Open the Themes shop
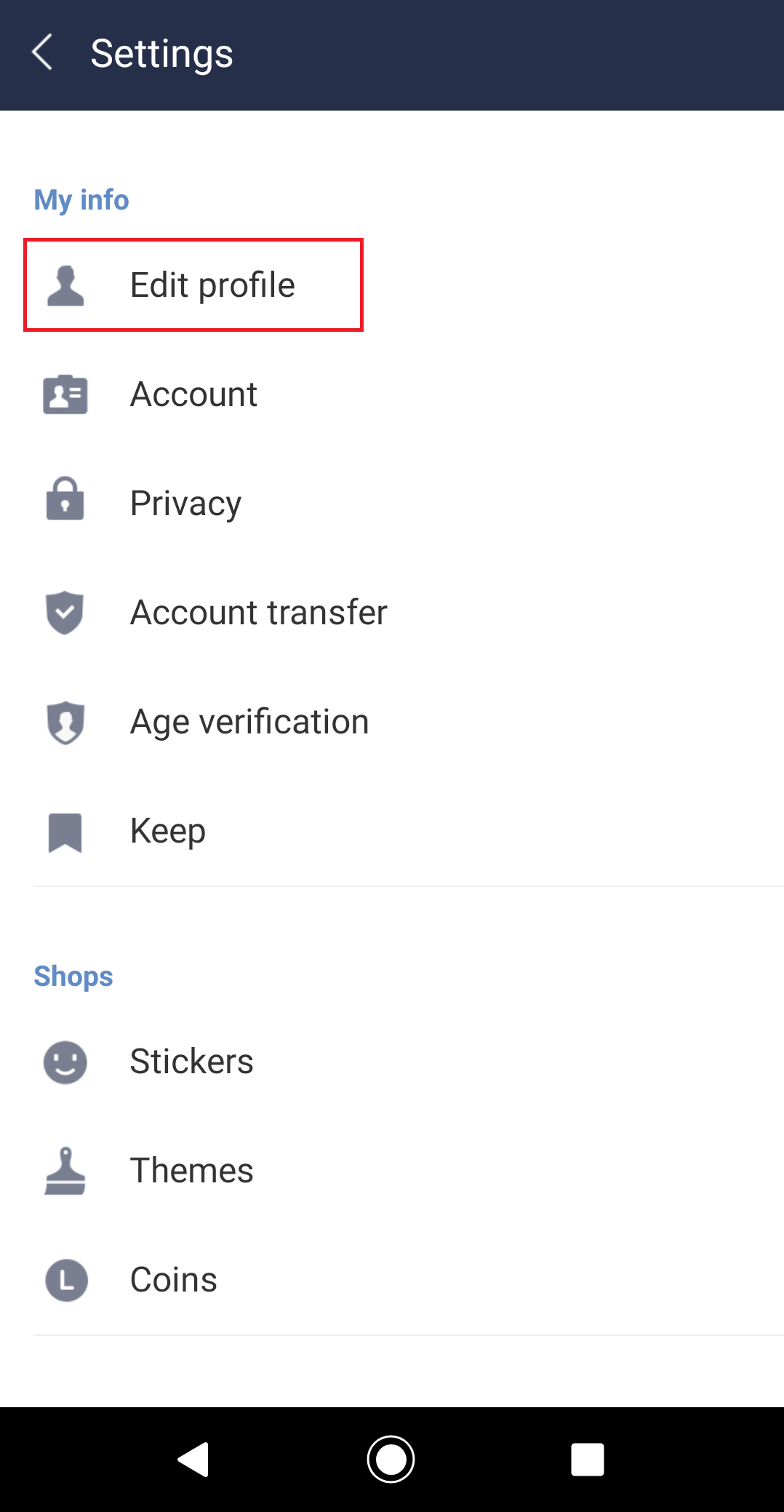784x1512 pixels. click(x=191, y=1171)
